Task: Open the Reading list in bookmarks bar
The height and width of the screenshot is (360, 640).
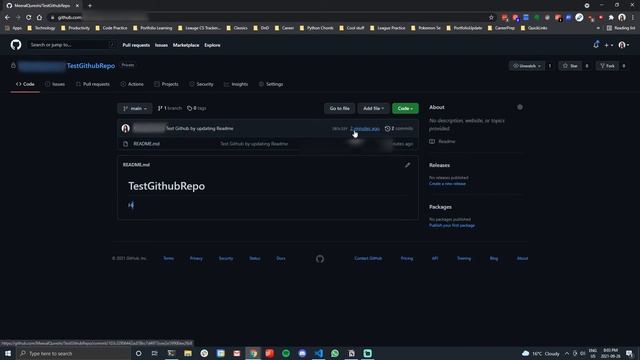Action: [620, 28]
